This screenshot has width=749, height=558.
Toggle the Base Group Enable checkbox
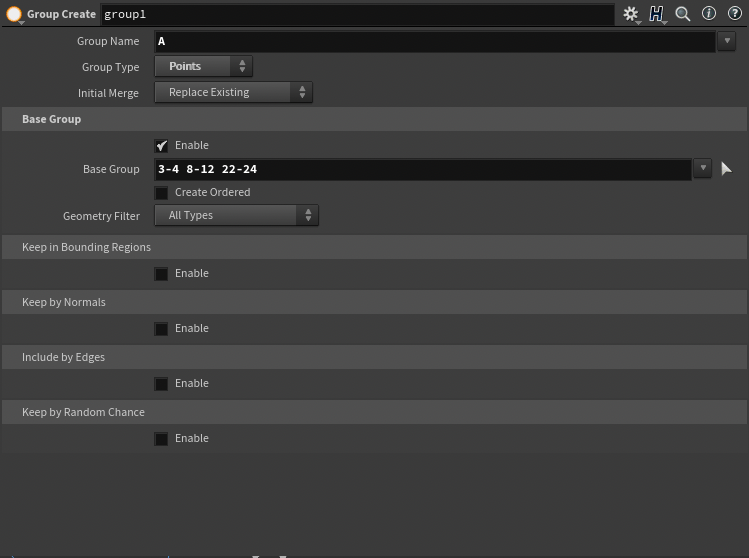coord(161,145)
